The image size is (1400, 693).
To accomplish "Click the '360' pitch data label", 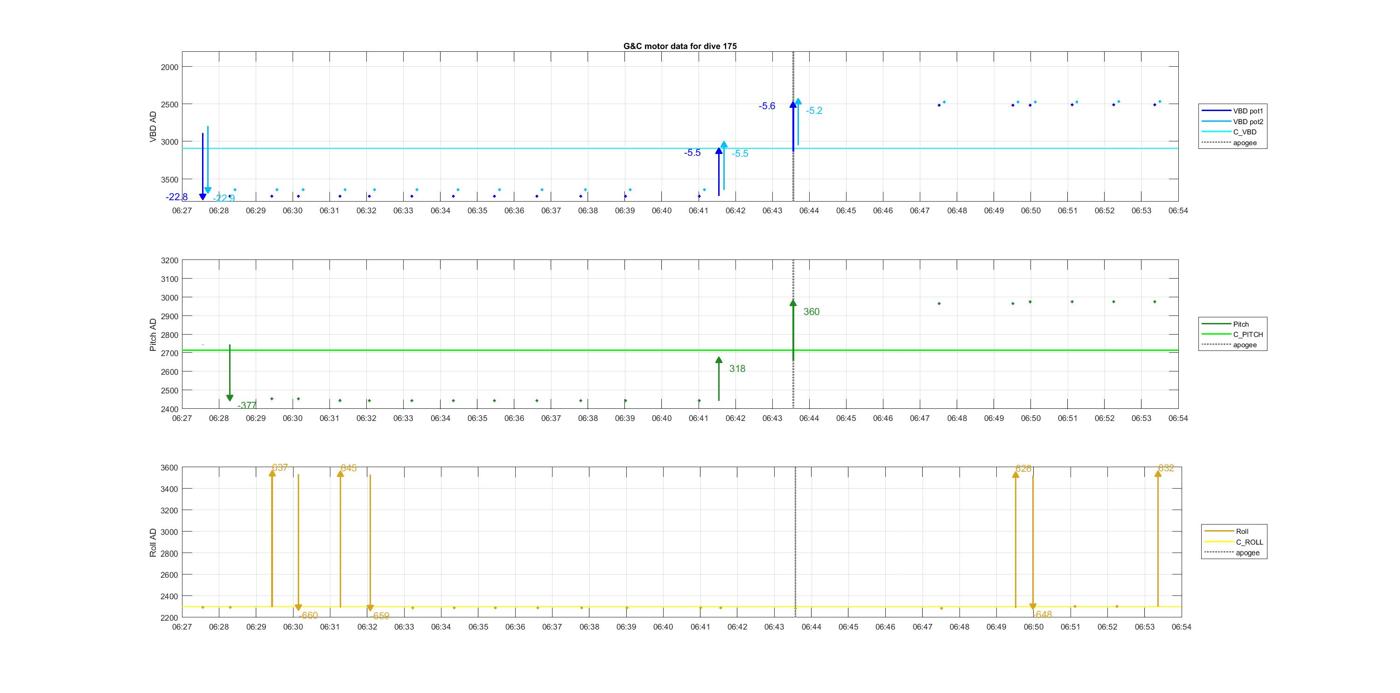I will pyautogui.click(x=811, y=312).
